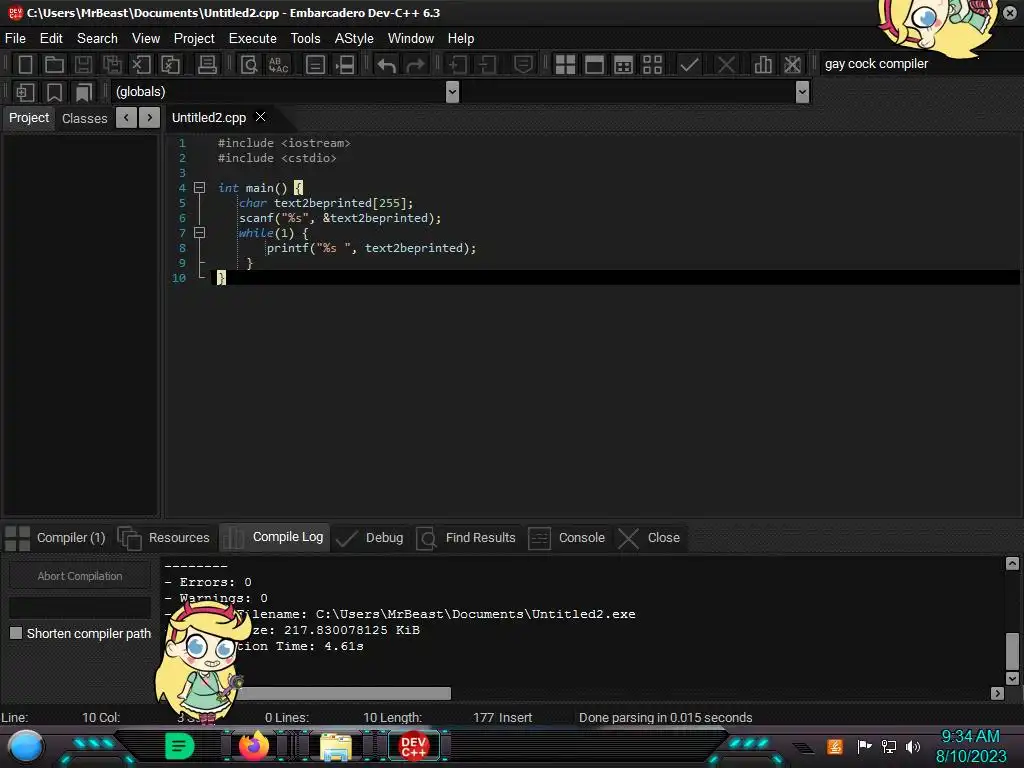Screen dimensions: 1024x768
Task: Click the Find magnifier toolbar icon
Action: (249, 65)
